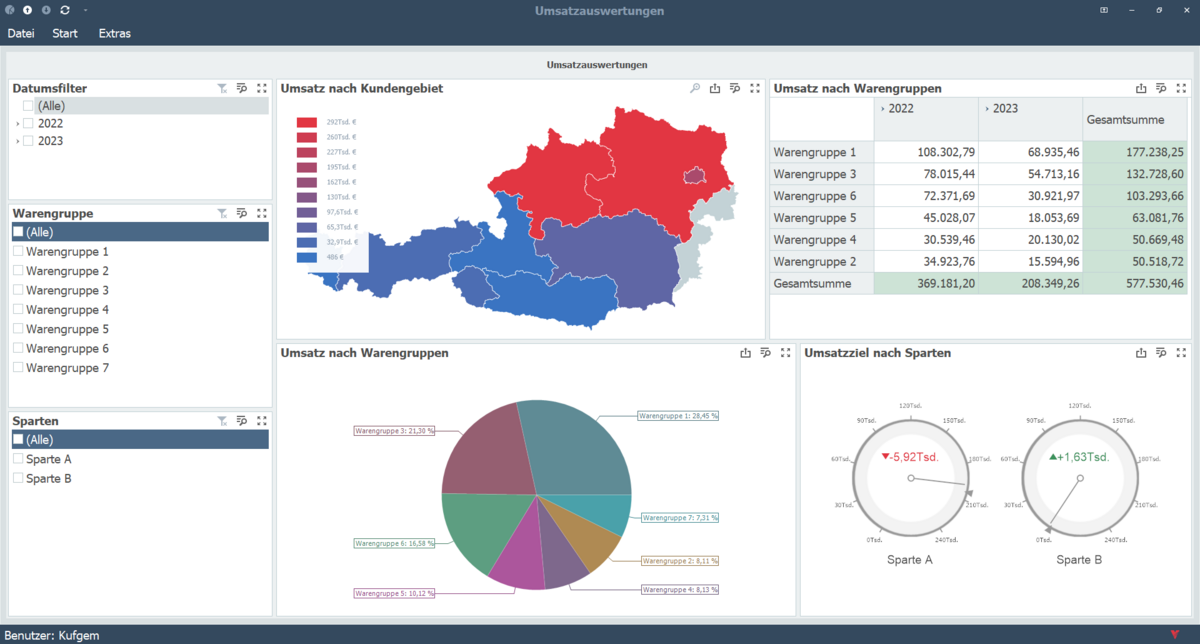The width and height of the screenshot is (1200, 644).
Task: Clear the Warengruppe filter panel selection
Action: pyautogui.click(x=222, y=213)
